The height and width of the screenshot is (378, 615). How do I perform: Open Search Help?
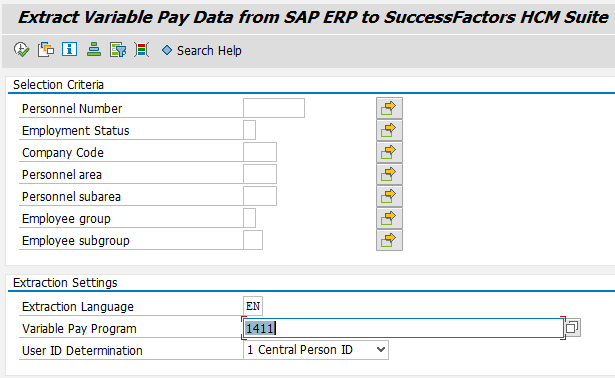(x=202, y=51)
